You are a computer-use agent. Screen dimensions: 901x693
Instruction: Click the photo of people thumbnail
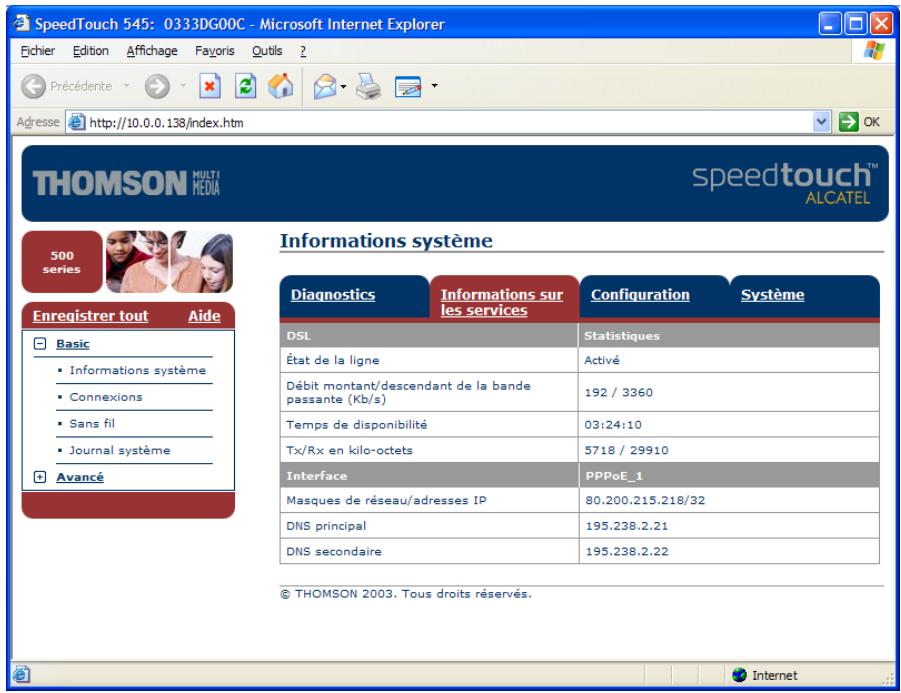(170, 262)
